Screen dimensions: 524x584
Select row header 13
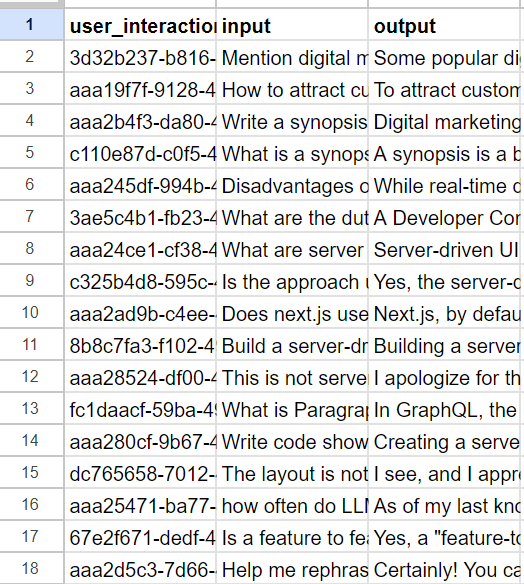coord(32,409)
